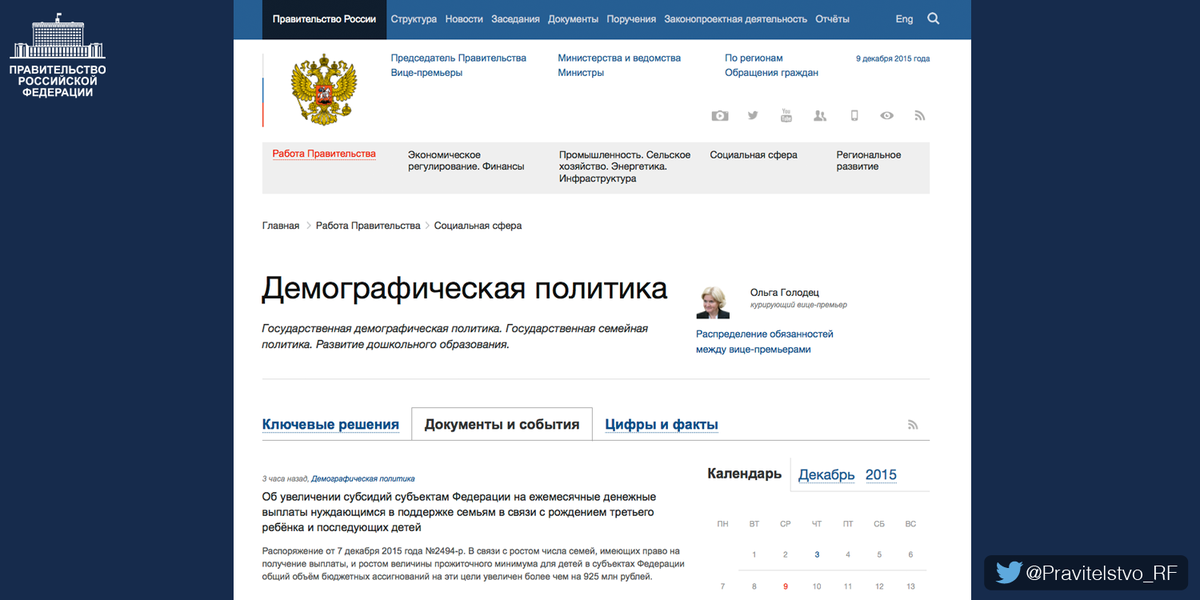
Task: Open the Заседания menu item
Action: click(516, 19)
